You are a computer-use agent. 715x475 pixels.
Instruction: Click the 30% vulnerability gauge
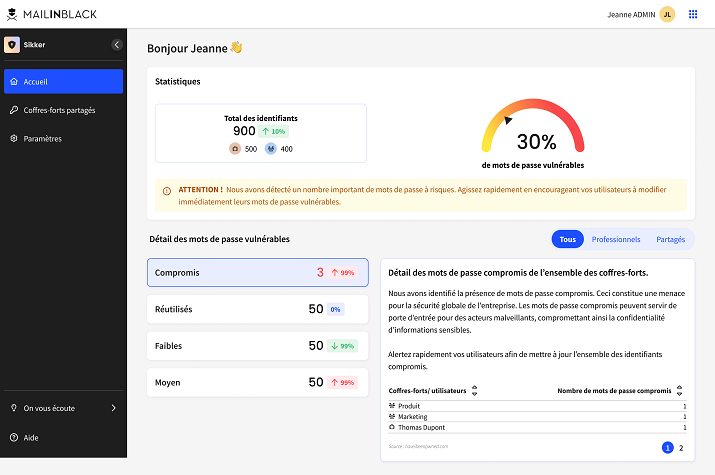pos(533,126)
